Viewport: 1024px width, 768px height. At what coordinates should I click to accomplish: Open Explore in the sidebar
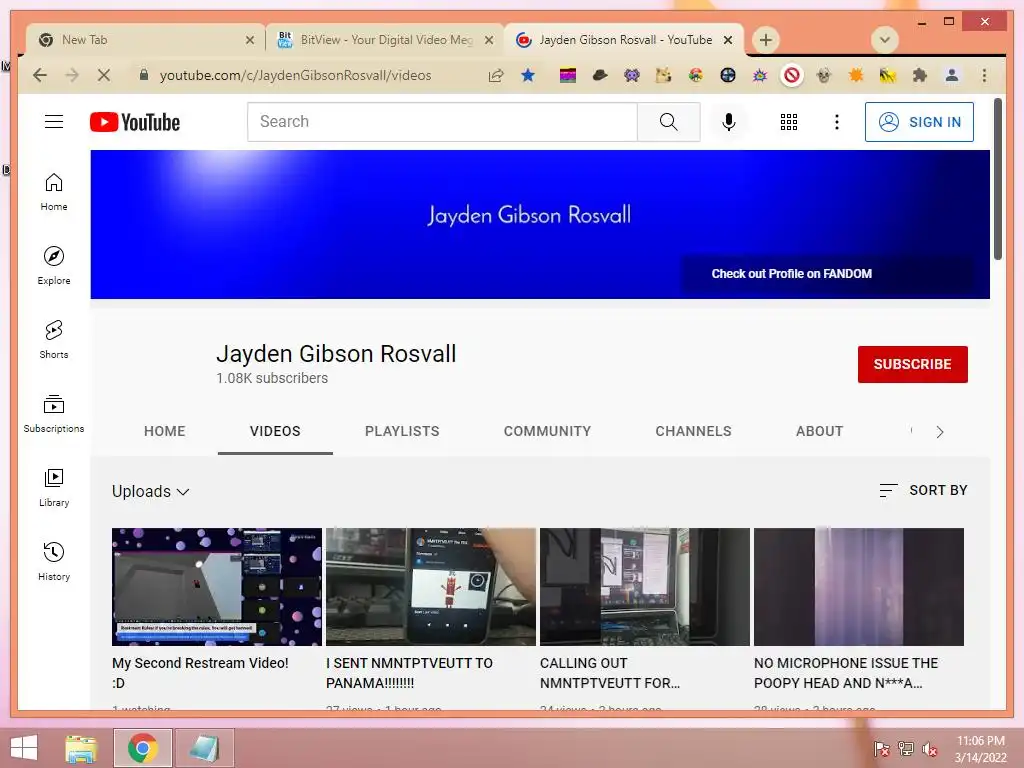click(54, 266)
